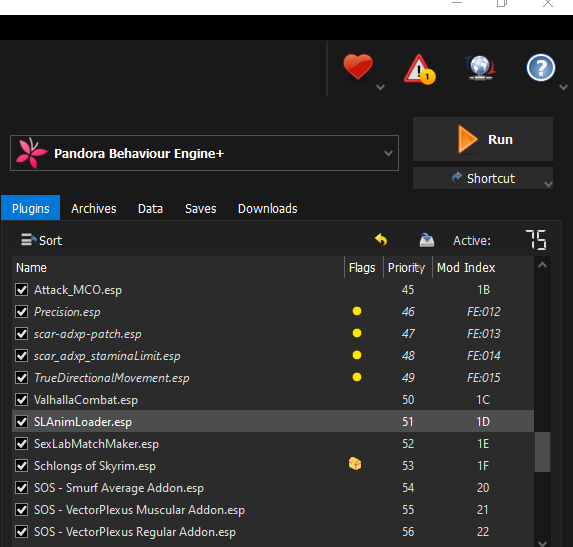Image resolution: width=573 pixels, height=547 pixels.
Task: Switch to the Plugins tab
Action: pyautogui.click(x=31, y=208)
